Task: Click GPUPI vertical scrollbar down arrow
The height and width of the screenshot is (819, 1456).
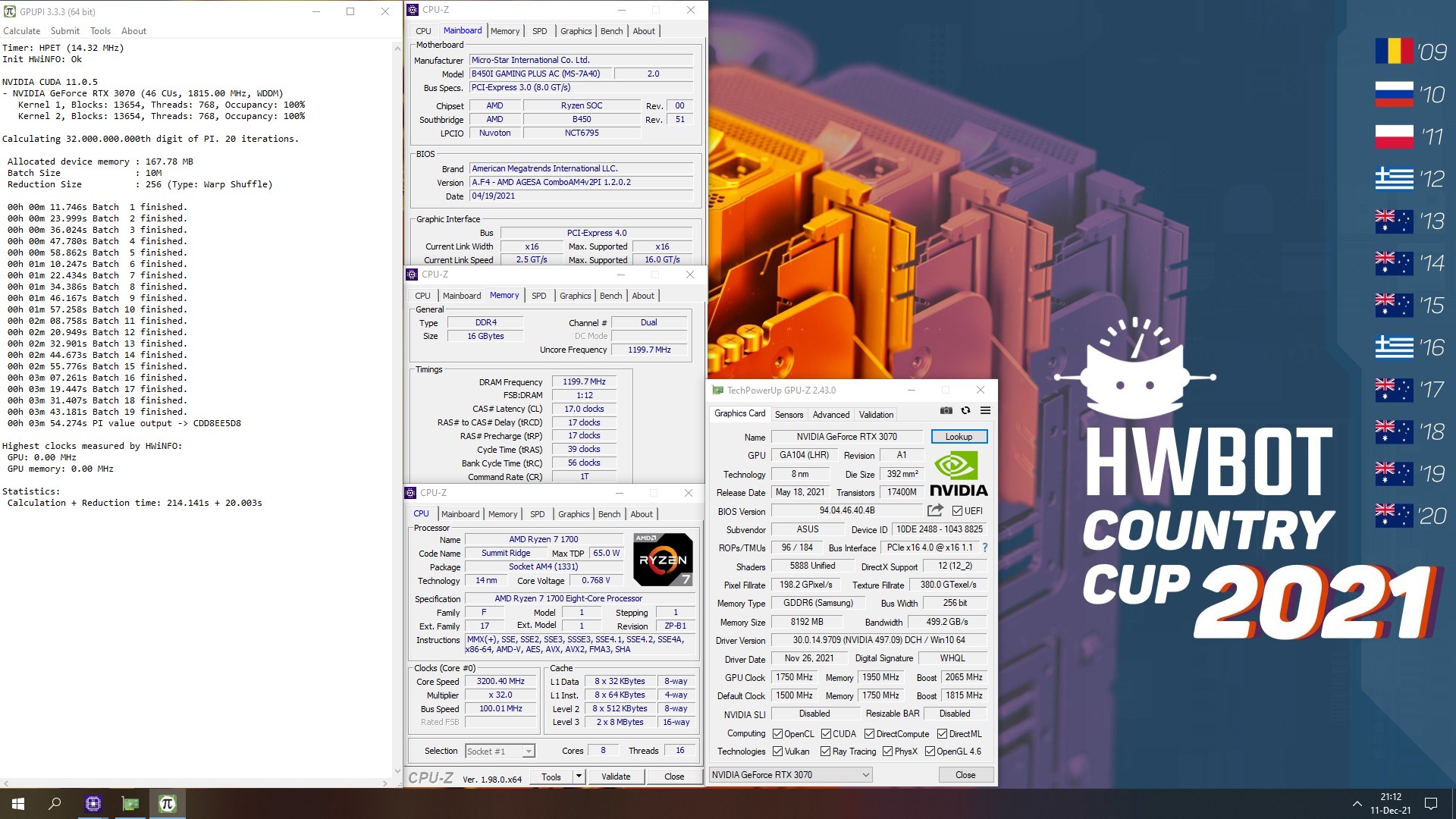Action: tap(397, 771)
